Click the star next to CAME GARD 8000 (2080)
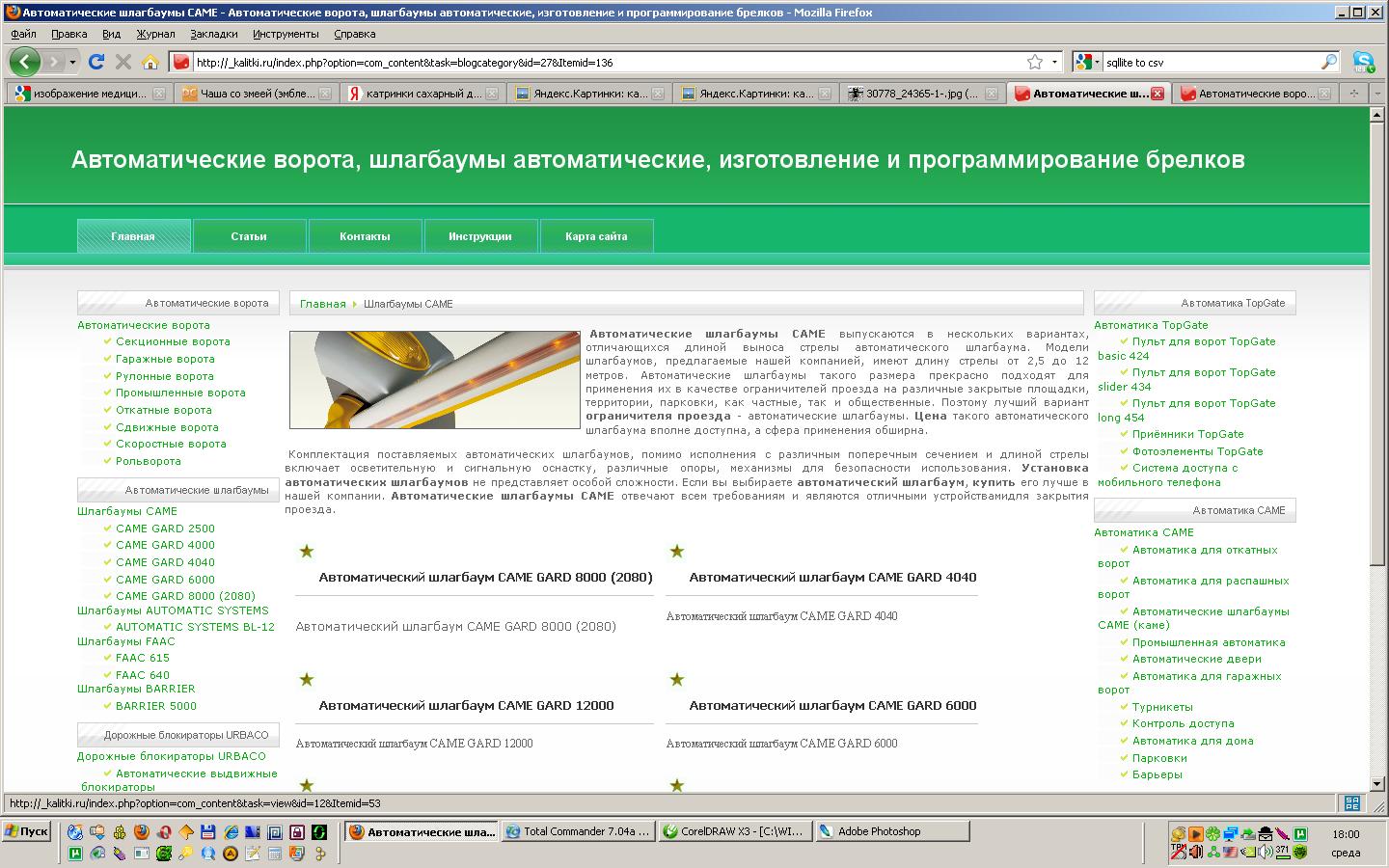 pyautogui.click(x=307, y=551)
